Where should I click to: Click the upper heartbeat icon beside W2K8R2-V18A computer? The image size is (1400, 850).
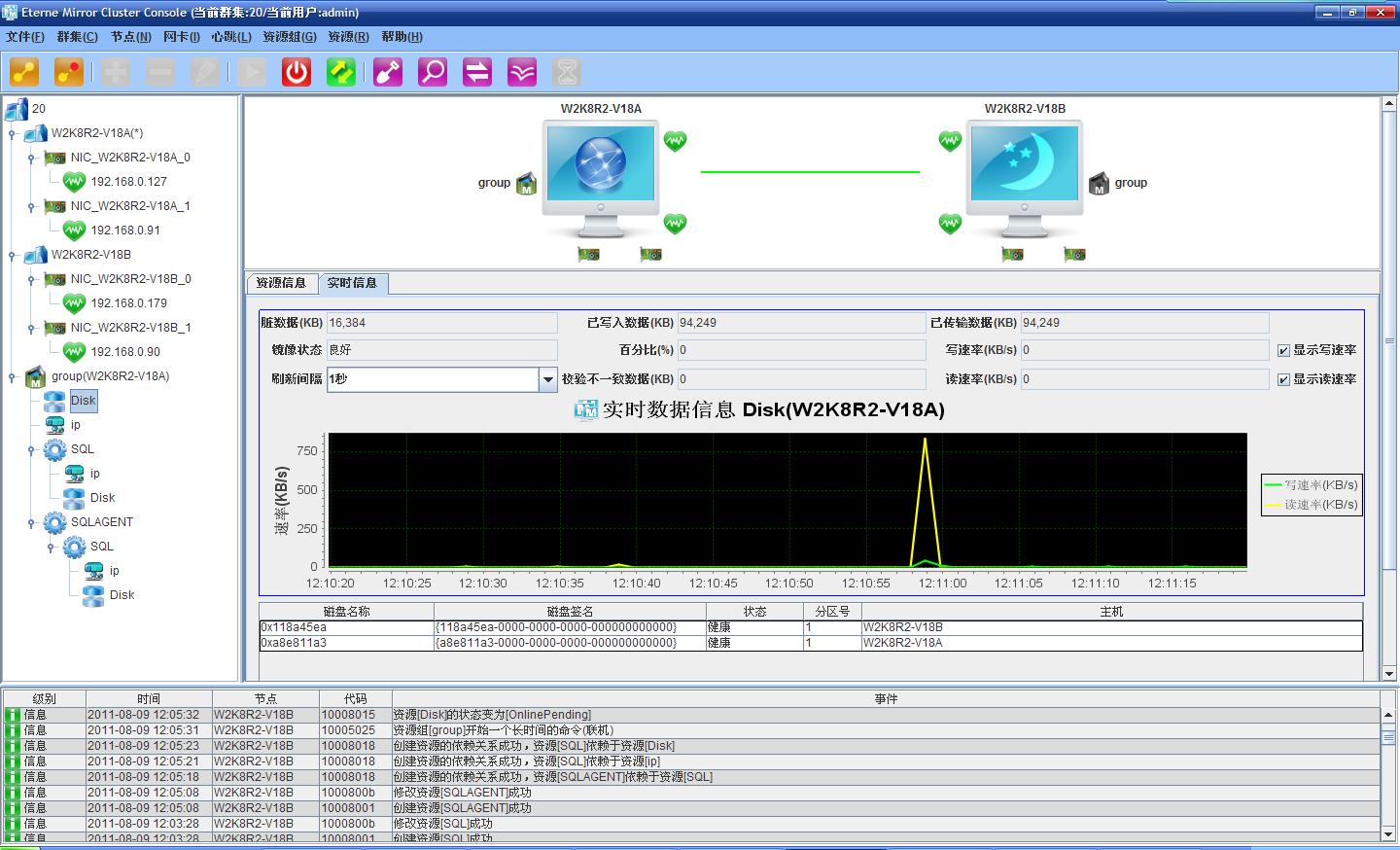[x=675, y=141]
